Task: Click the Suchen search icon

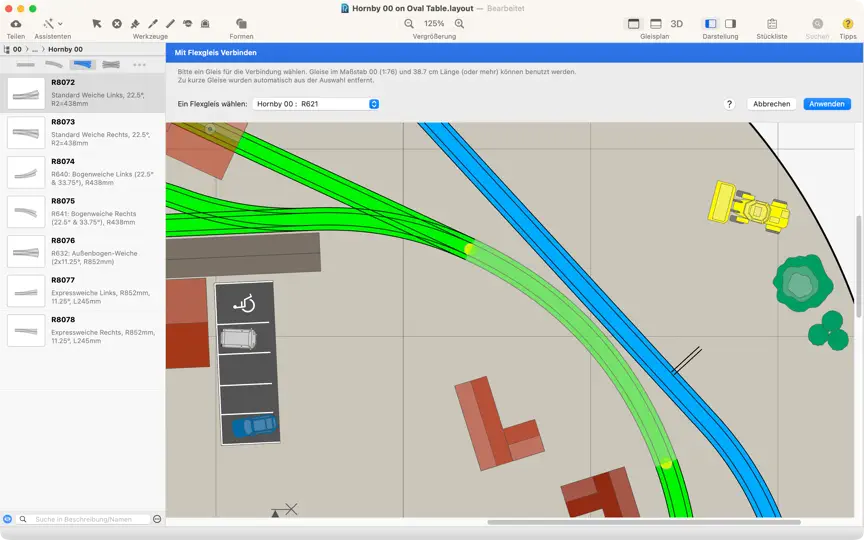Action: [x=818, y=24]
